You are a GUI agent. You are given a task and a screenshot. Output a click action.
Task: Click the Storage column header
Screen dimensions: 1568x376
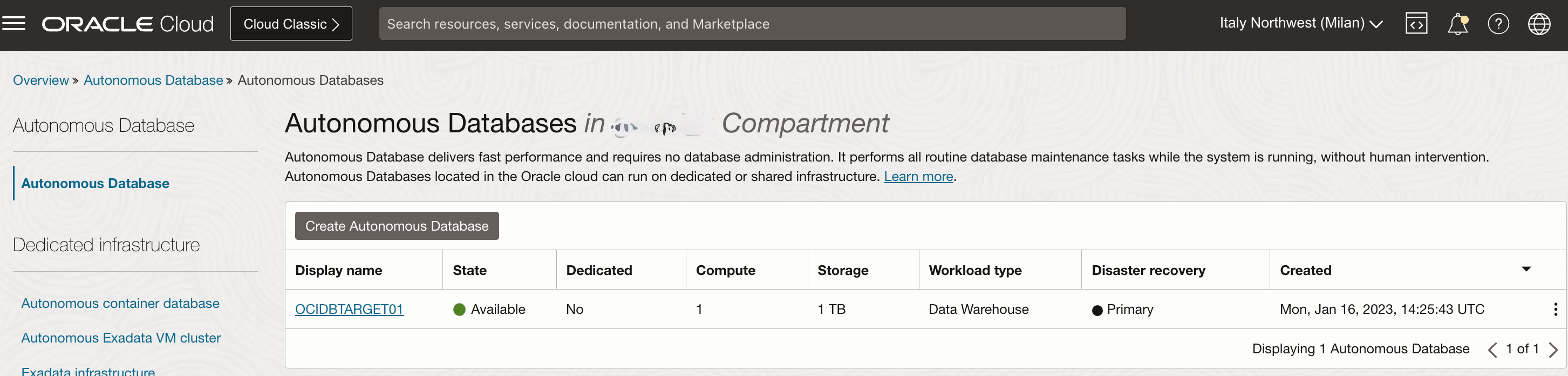(x=842, y=270)
